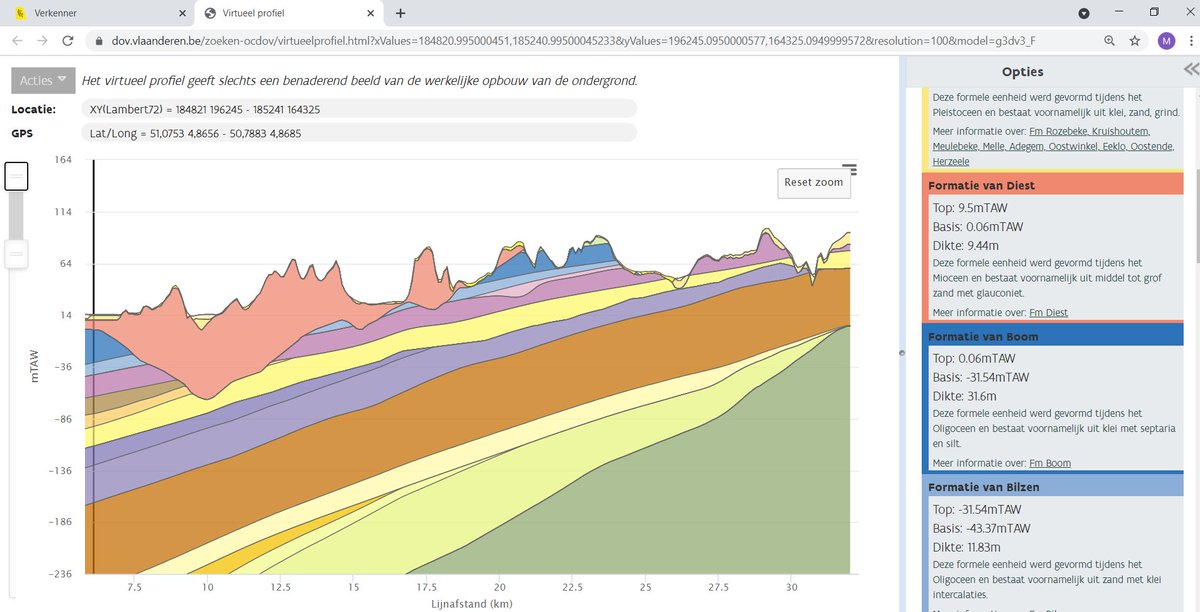The height and width of the screenshot is (612, 1200).
Task: Collapse the Opties panel with double chevron
Action: pos(1190,70)
